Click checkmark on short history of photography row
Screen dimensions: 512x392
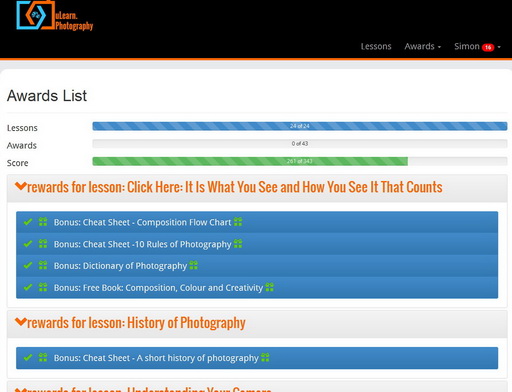[x=28, y=357]
